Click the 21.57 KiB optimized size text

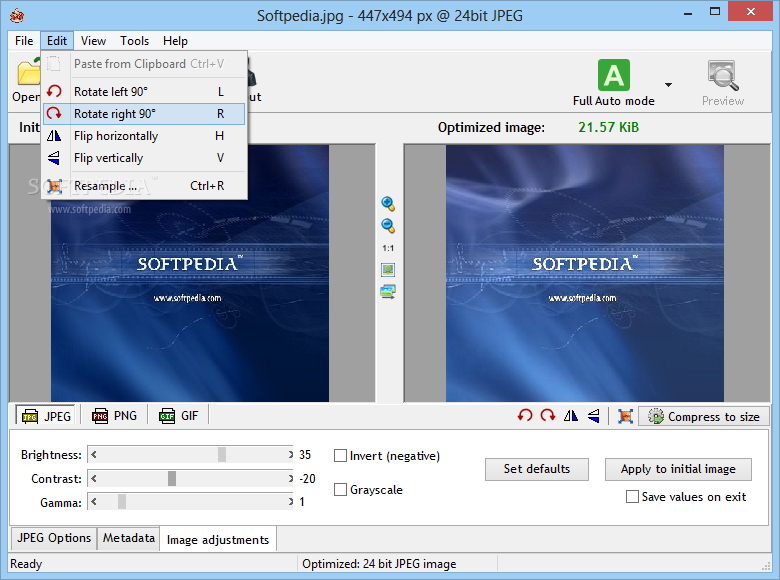point(608,127)
